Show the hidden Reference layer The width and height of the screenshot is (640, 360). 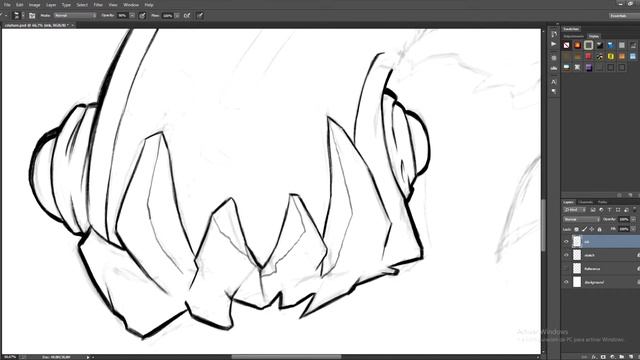[x=566, y=269]
